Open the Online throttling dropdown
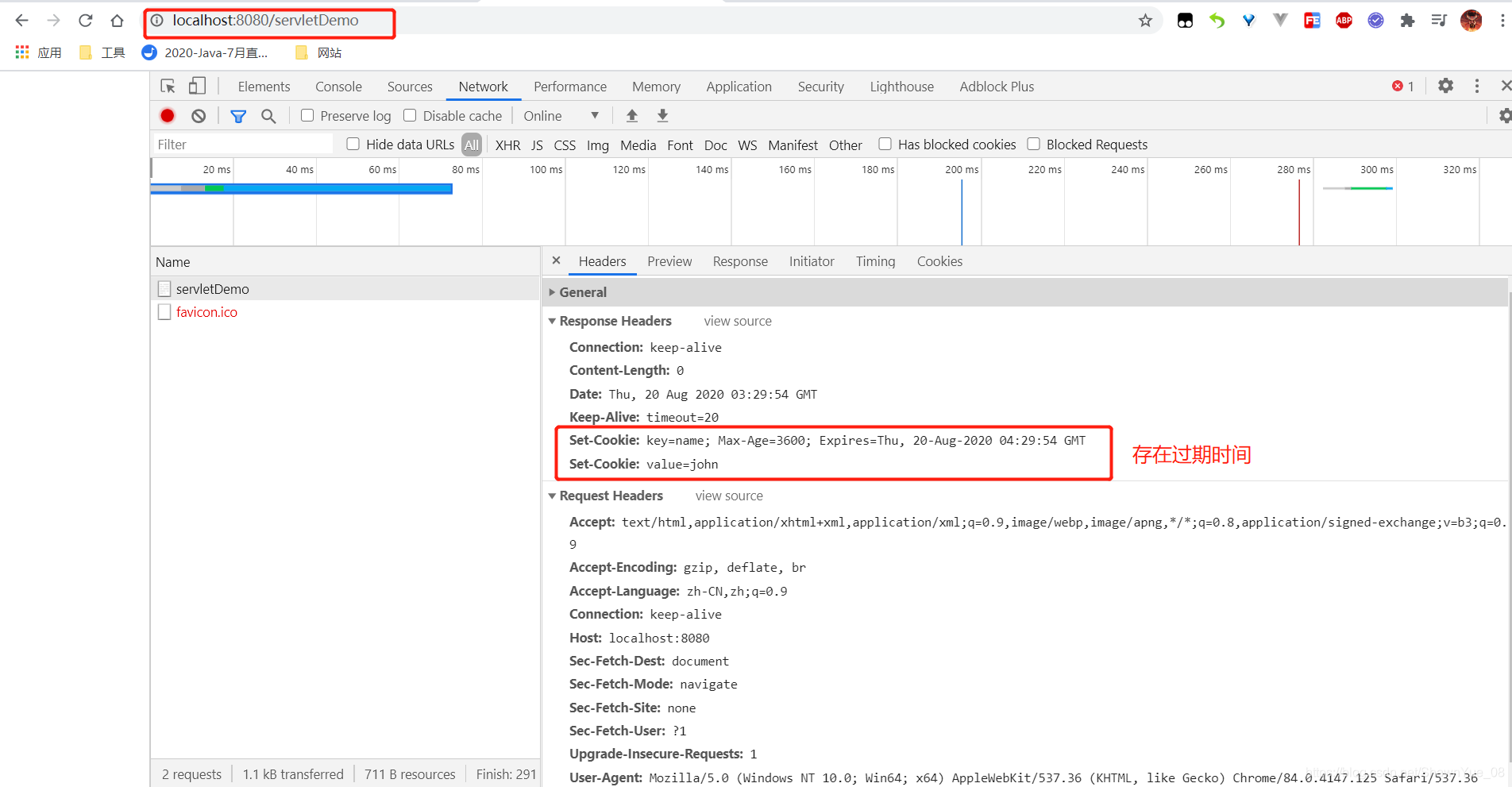 click(561, 116)
